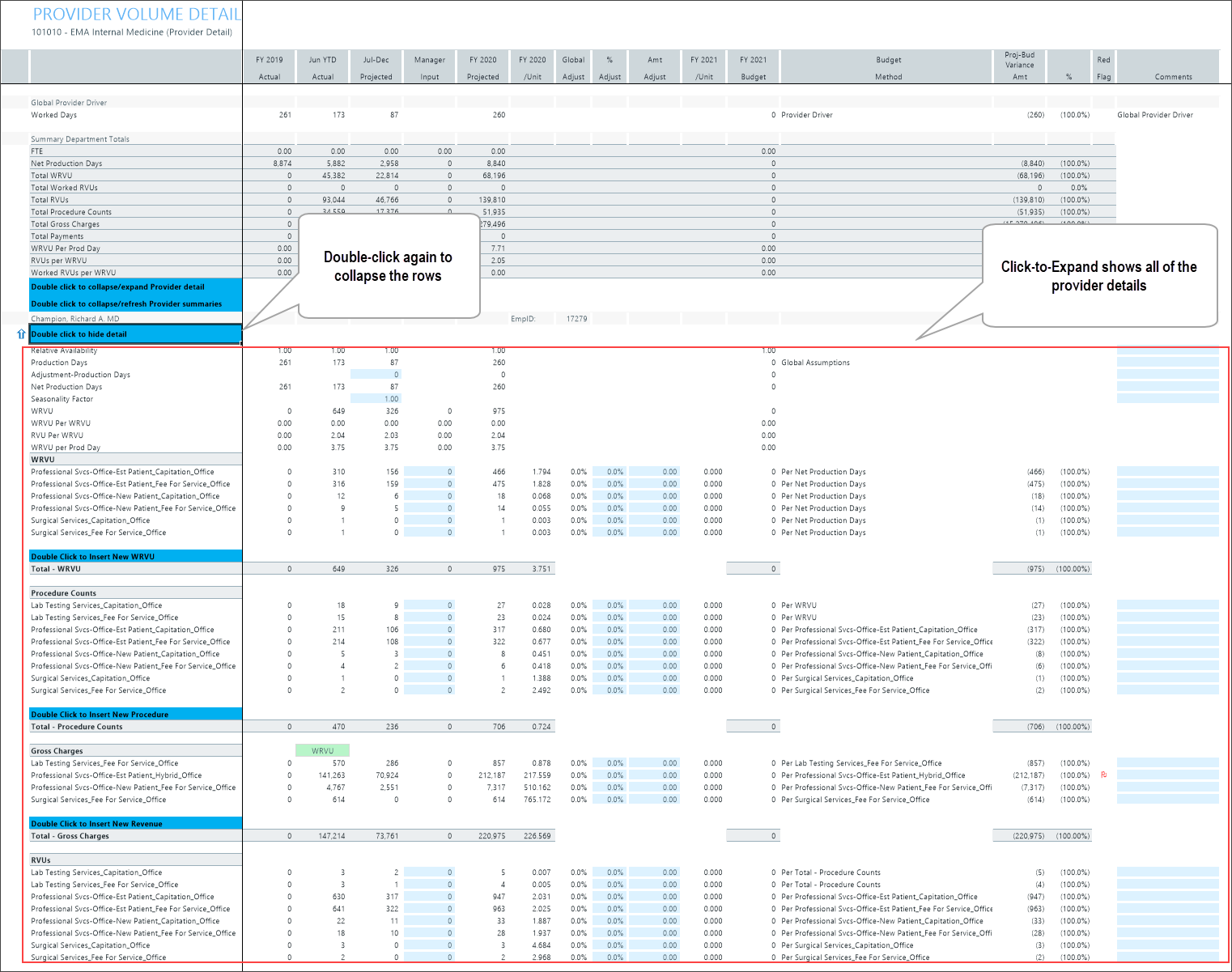
Task: Select the green WRVU cell under Gross Charges
Action: click(322, 751)
